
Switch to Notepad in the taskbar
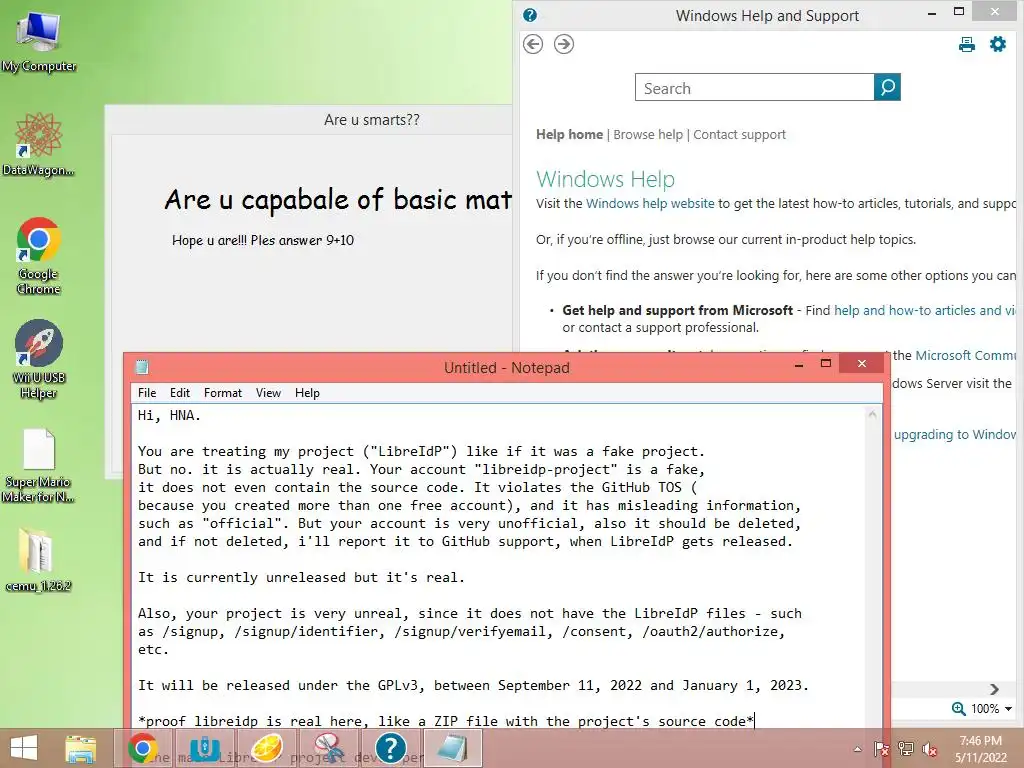click(x=453, y=748)
